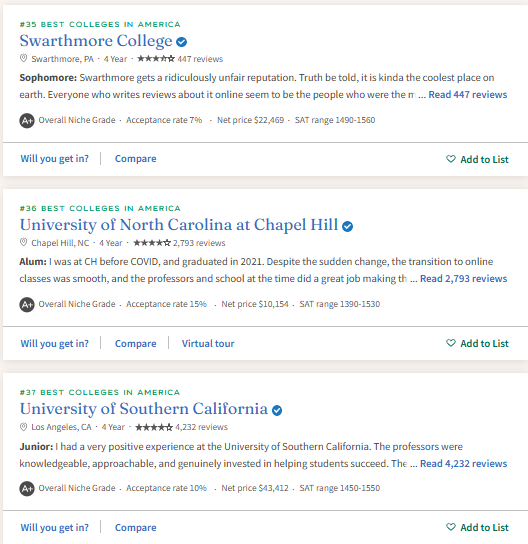528x544 pixels.
Task: Click star rating for USC reviews
Action: (x=154, y=427)
